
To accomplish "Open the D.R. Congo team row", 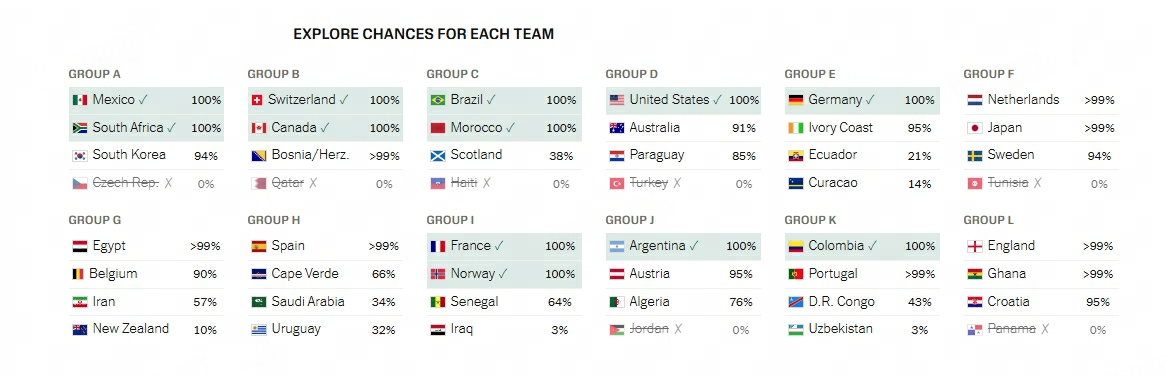I will (862, 302).
